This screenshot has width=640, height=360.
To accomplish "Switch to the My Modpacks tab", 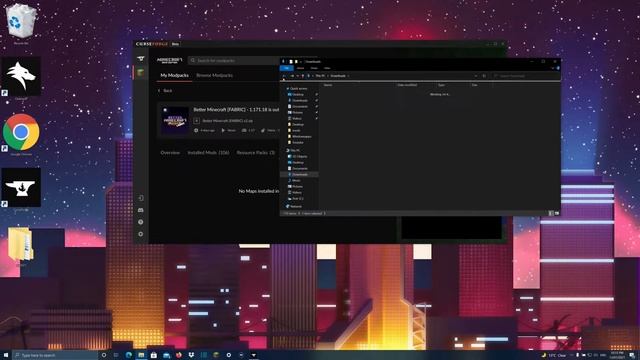I will [x=174, y=76].
